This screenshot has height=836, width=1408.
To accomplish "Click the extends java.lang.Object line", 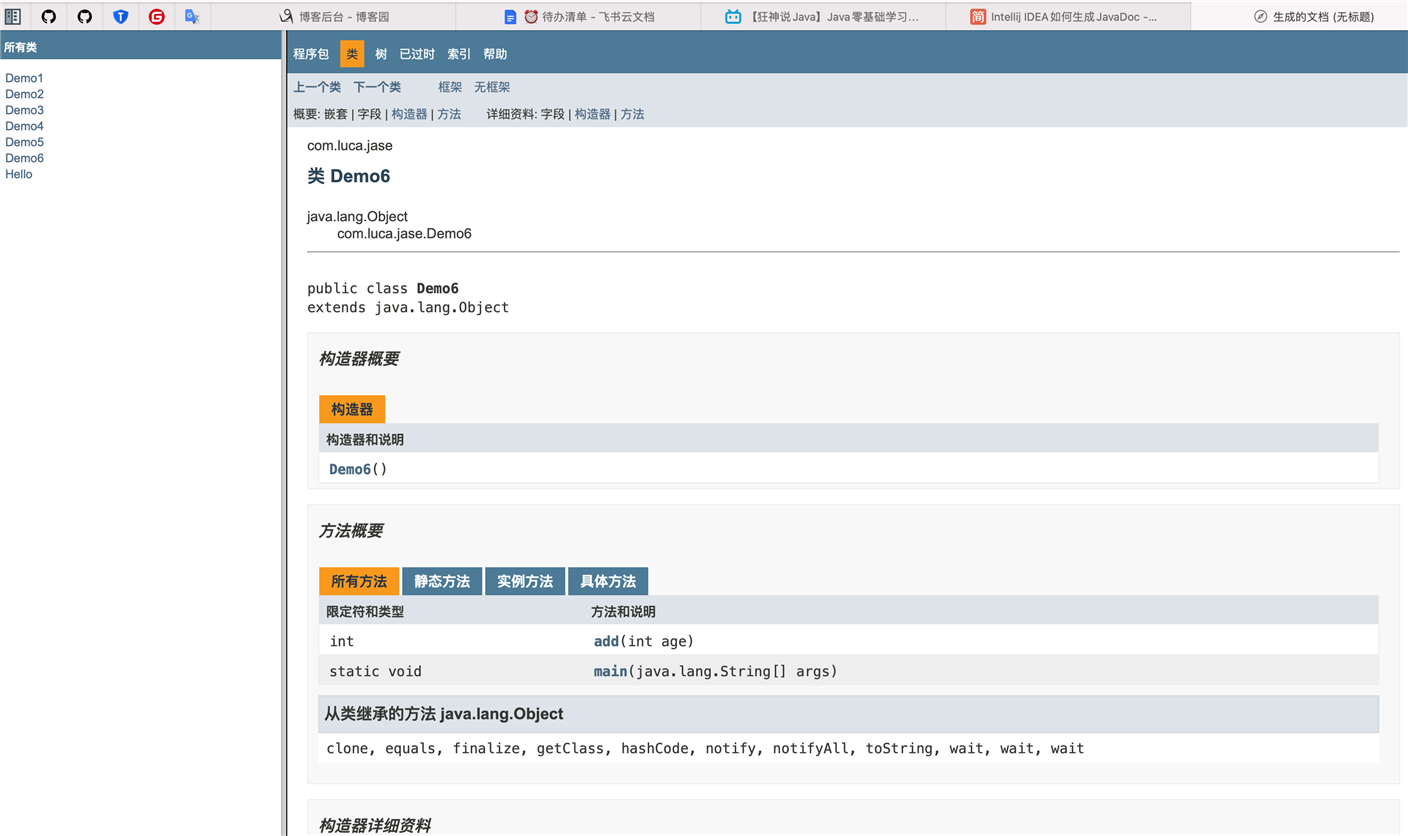I will (x=408, y=307).
